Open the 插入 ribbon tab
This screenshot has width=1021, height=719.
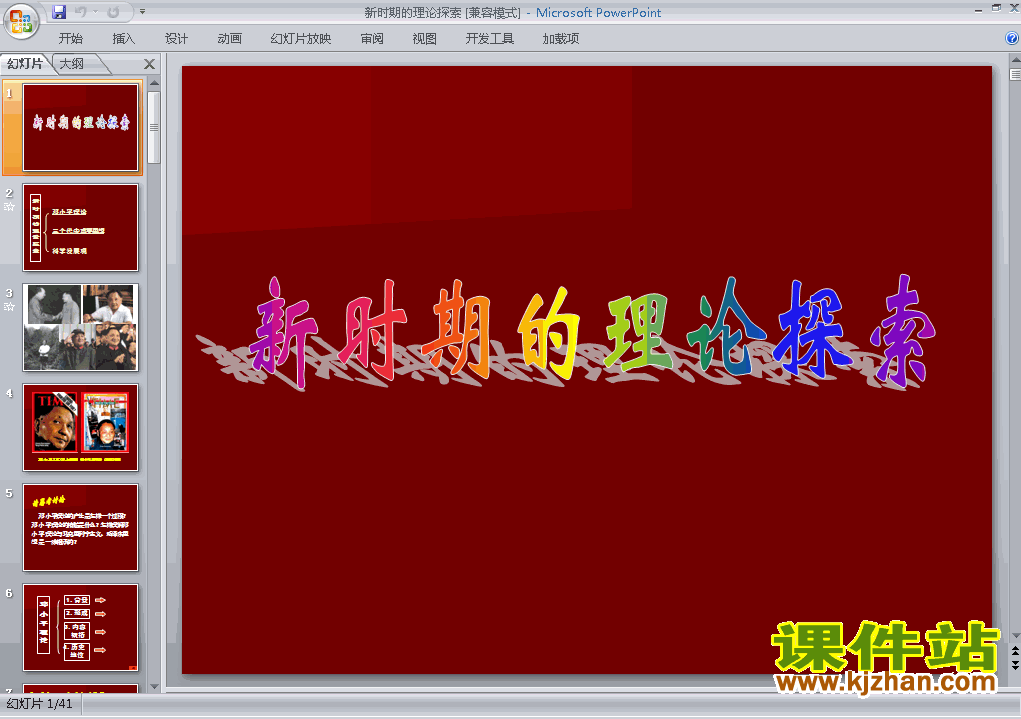pos(124,38)
